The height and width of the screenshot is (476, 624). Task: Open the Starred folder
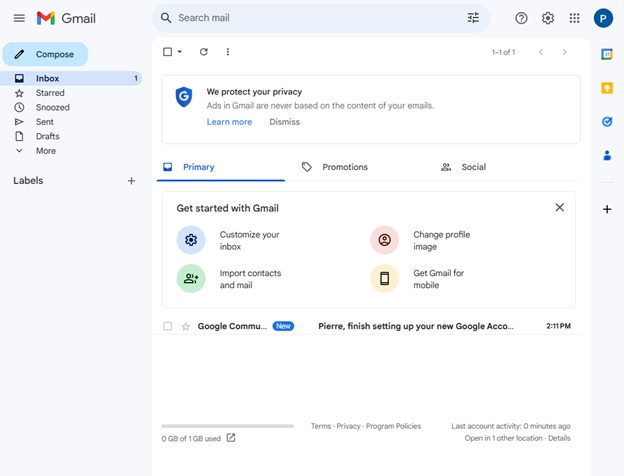[x=50, y=93]
